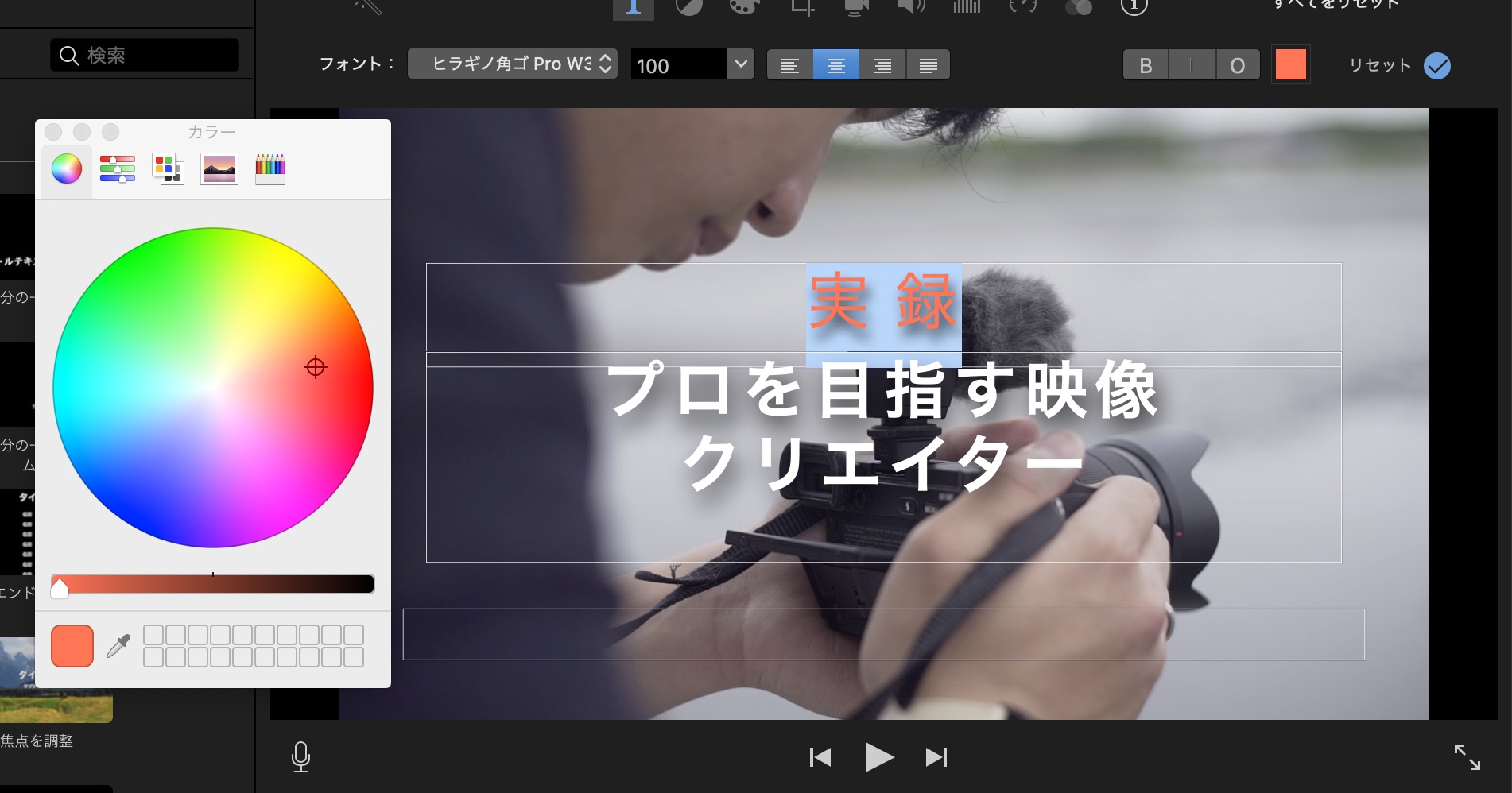This screenshot has width=1512, height=793.
Task: Click the font size field showing 100
Action: click(680, 65)
